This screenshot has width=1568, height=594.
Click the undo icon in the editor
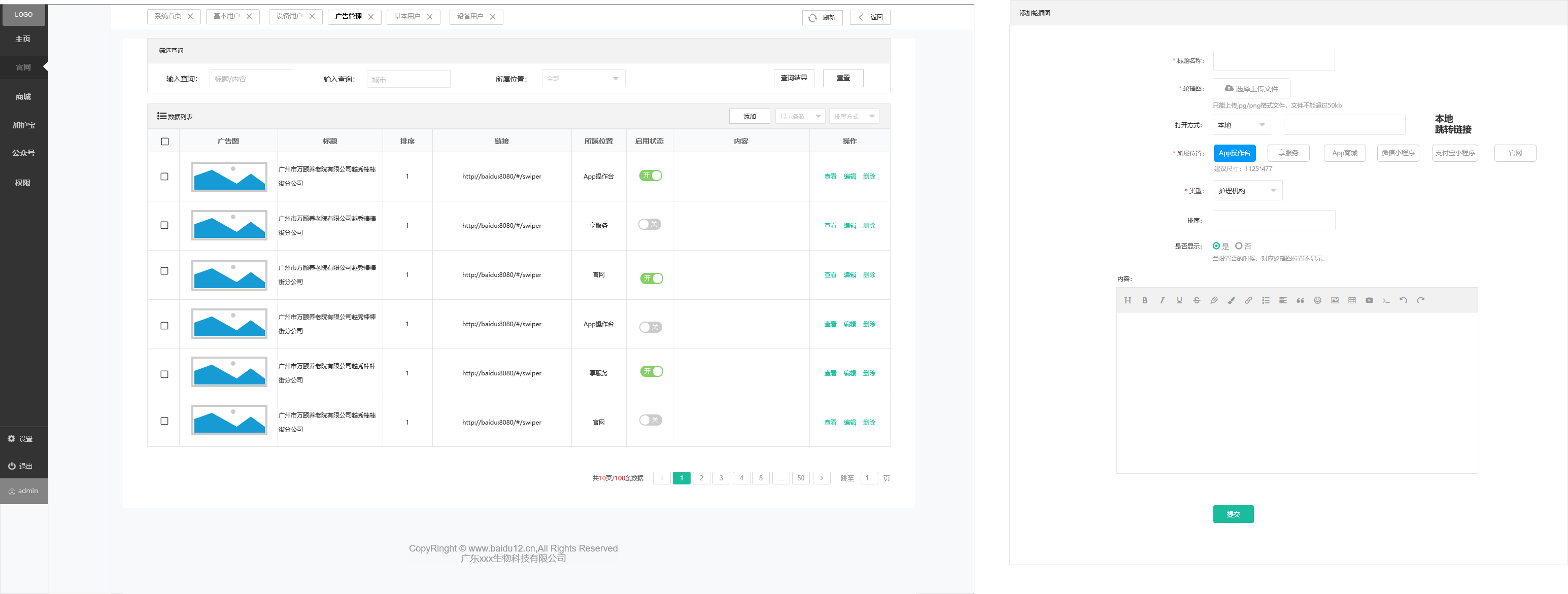pyautogui.click(x=1403, y=300)
